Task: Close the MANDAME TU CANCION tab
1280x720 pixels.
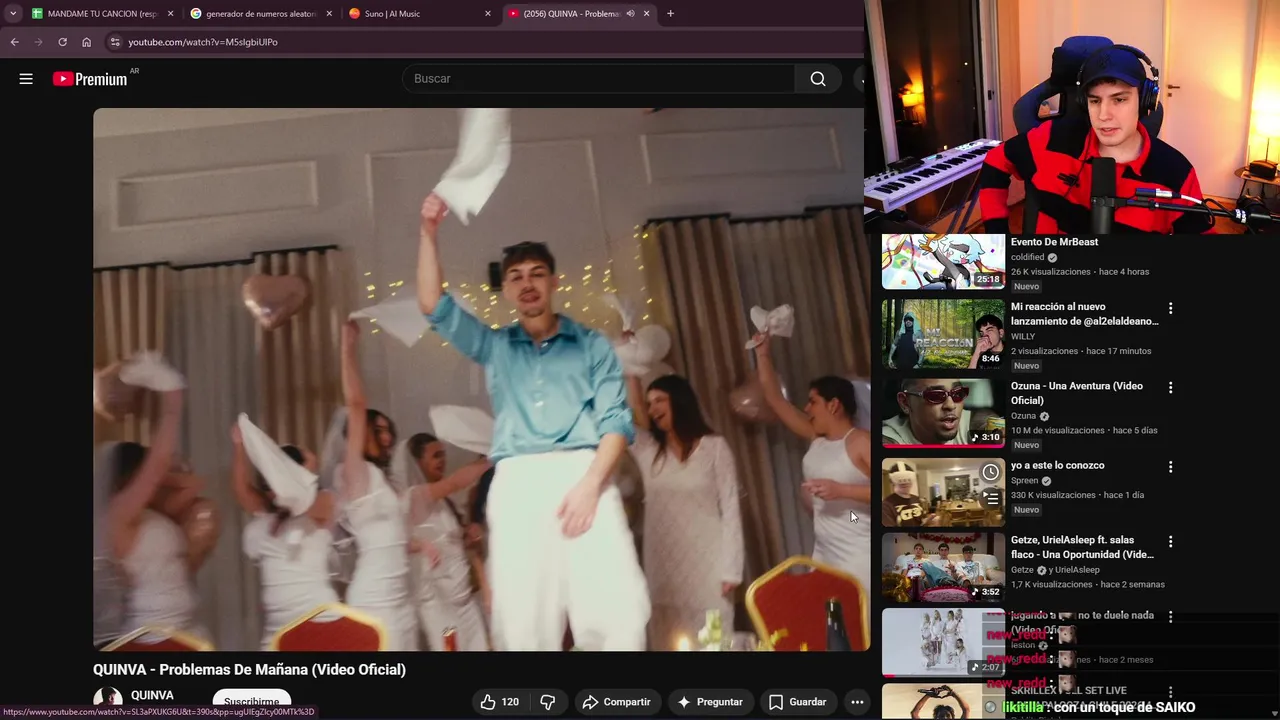Action: tap(170, 13)
